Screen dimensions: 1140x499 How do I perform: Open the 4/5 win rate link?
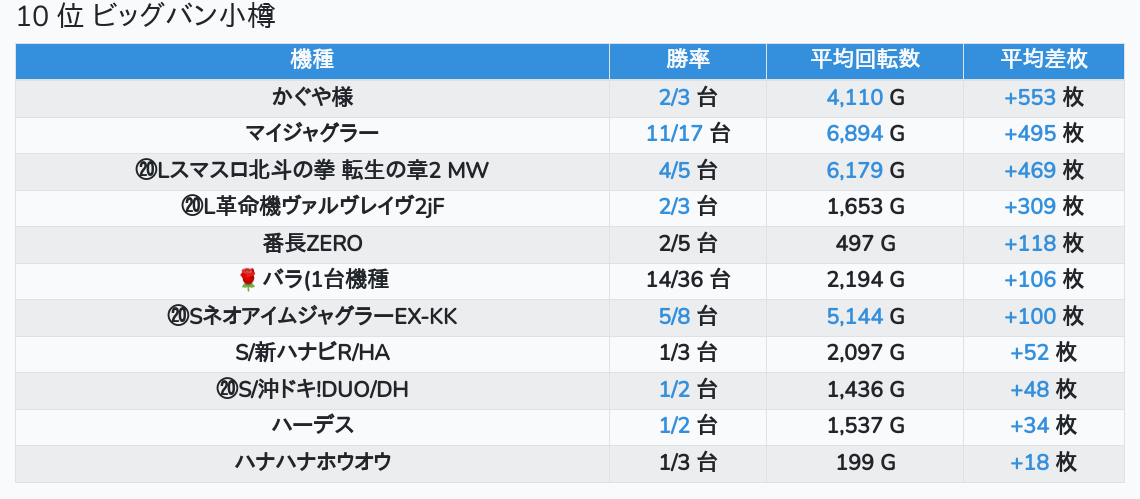pyautogui.click(x=675, y=171)
